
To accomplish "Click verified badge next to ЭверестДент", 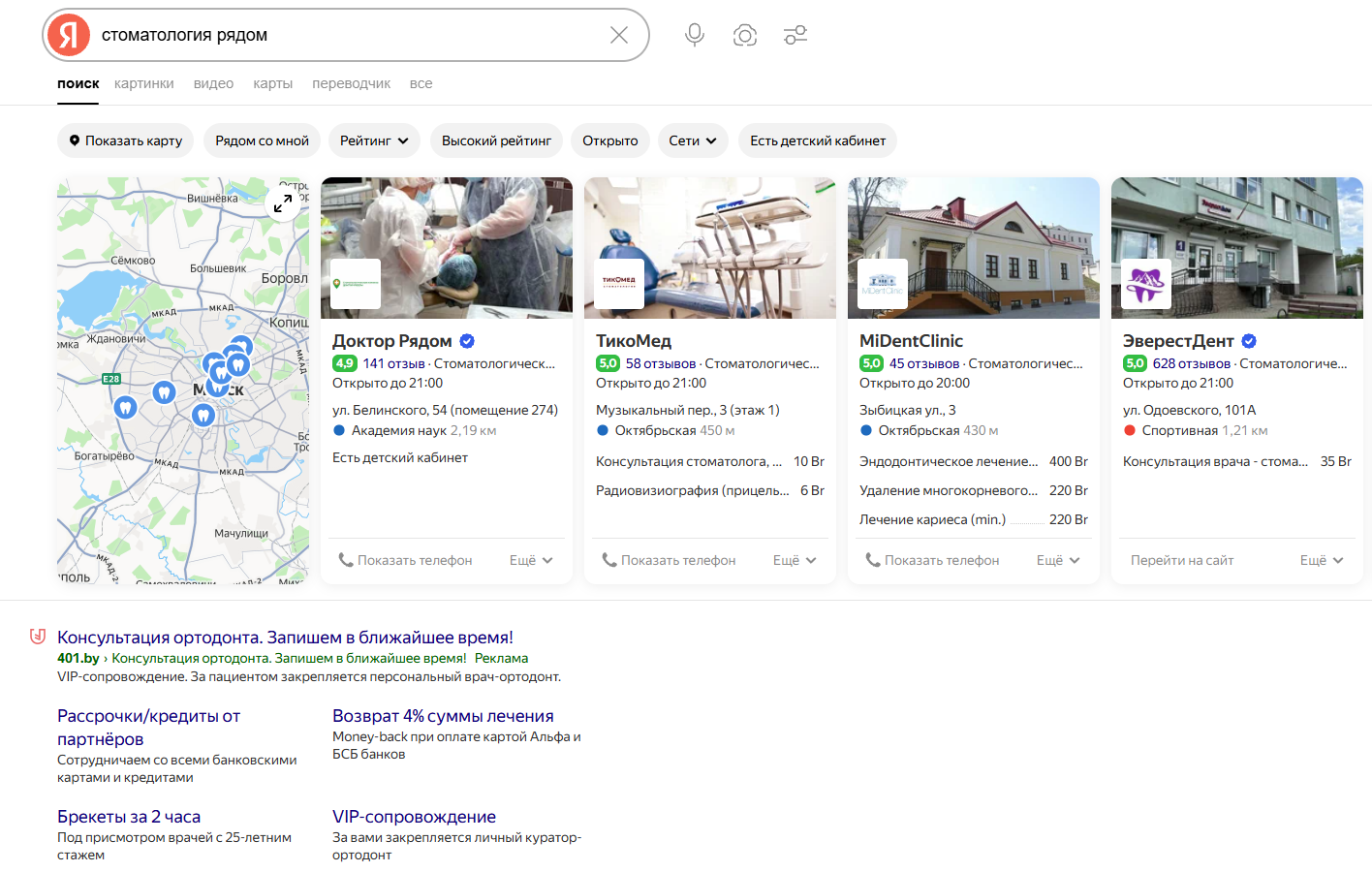I will coord(1249,341).
